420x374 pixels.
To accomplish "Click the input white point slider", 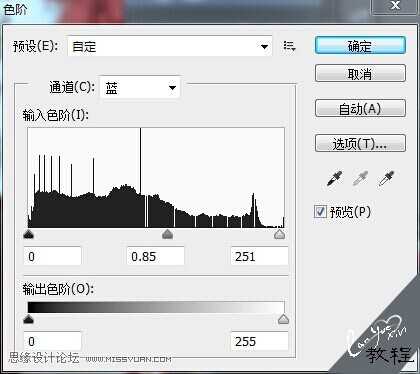I will [x=279, y=234].
